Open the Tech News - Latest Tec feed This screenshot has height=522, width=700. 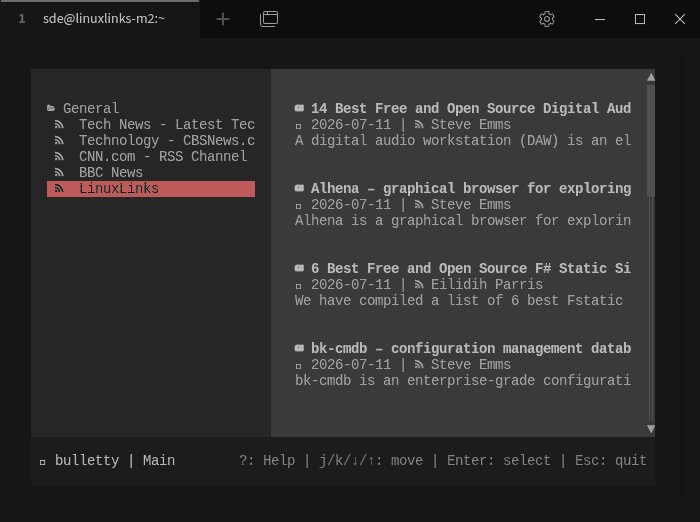tap(167, 124)
